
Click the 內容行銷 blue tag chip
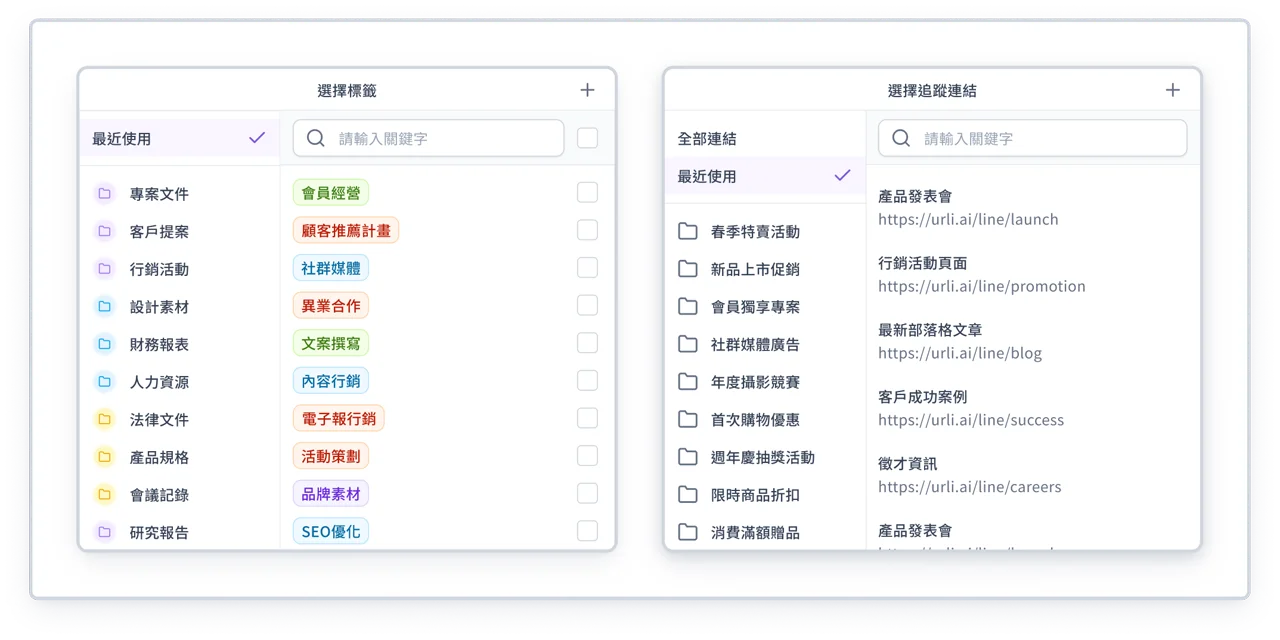click(331, 381)
